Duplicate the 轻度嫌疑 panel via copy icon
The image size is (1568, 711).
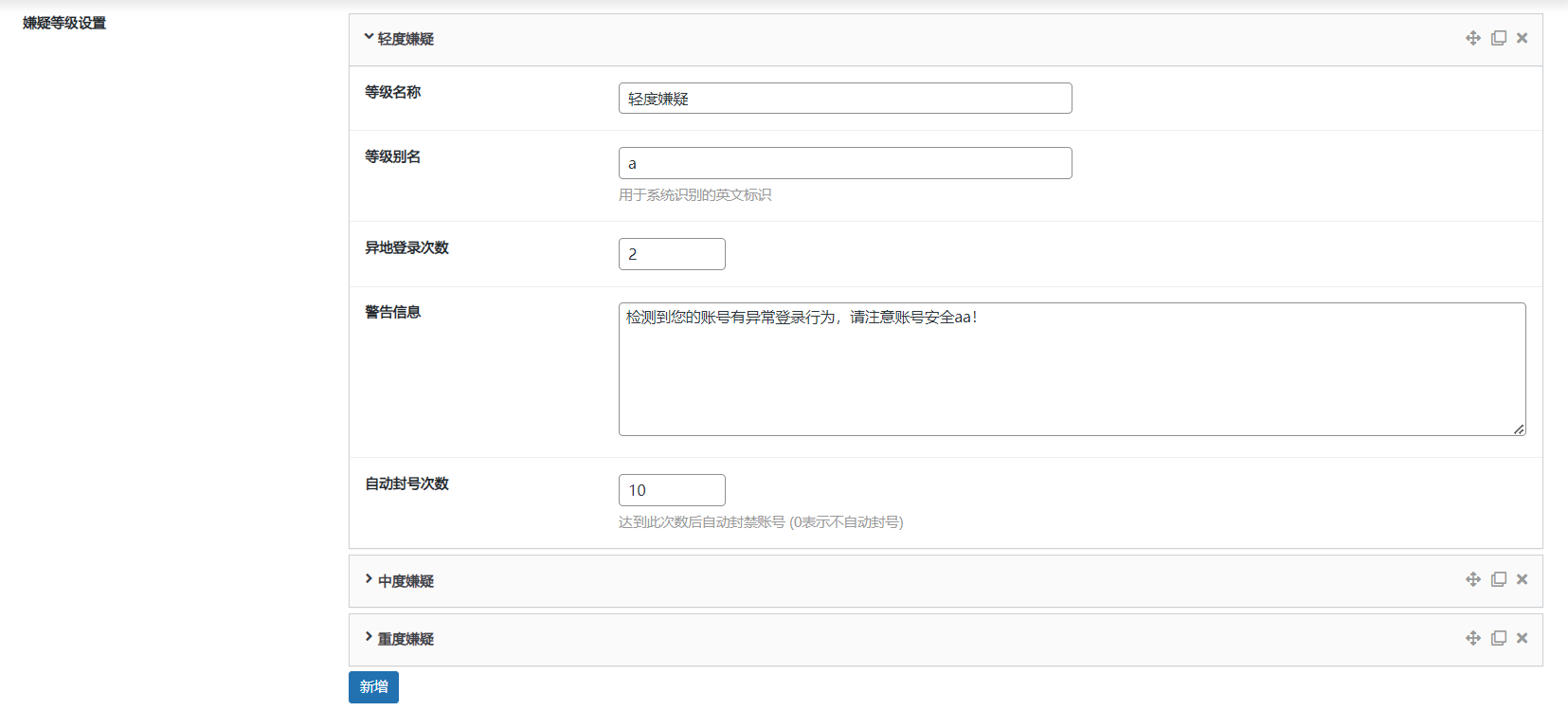(1498, 38)
